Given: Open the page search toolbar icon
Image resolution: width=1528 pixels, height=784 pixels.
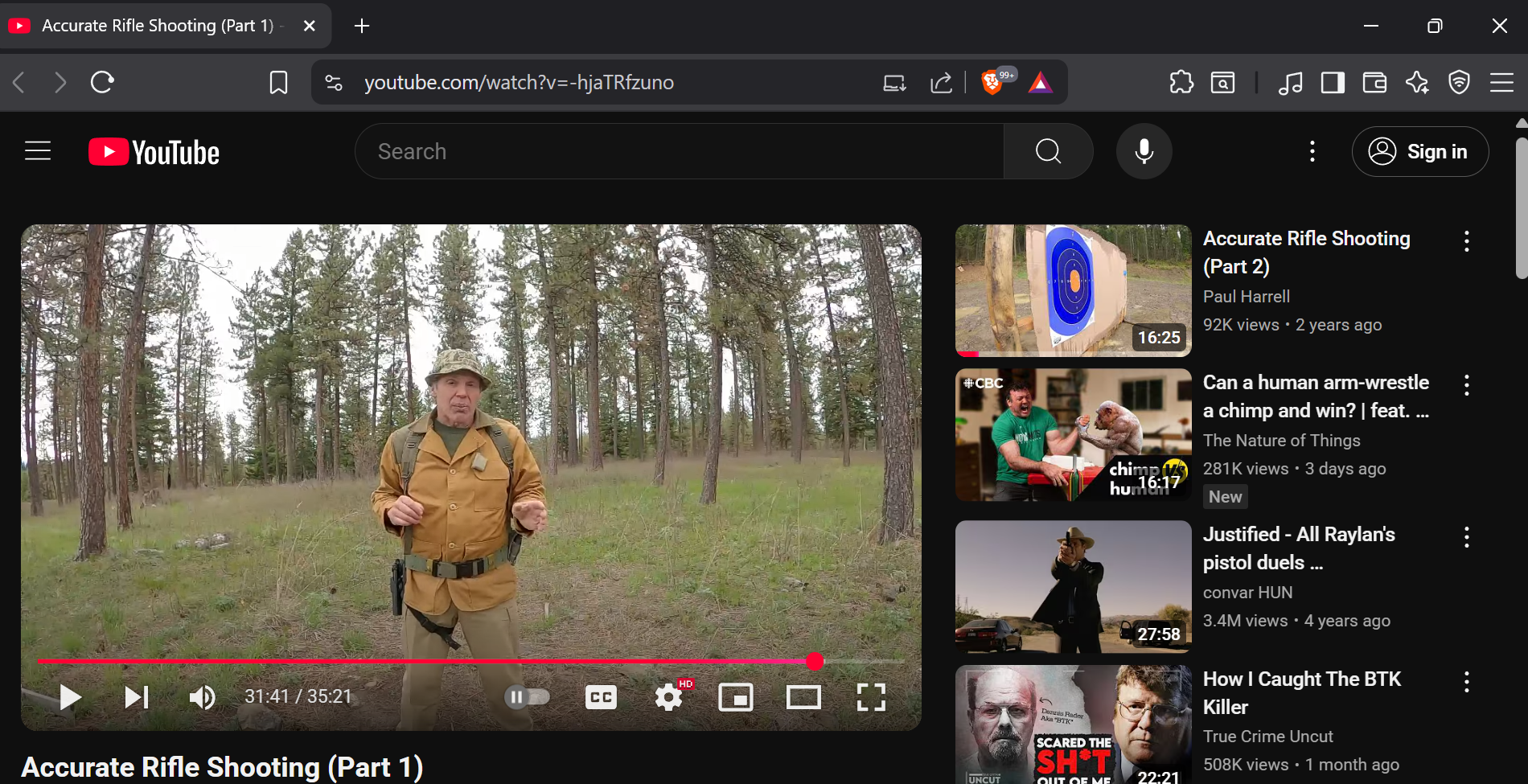Looking at the screenshot, I should point(1223,82).
